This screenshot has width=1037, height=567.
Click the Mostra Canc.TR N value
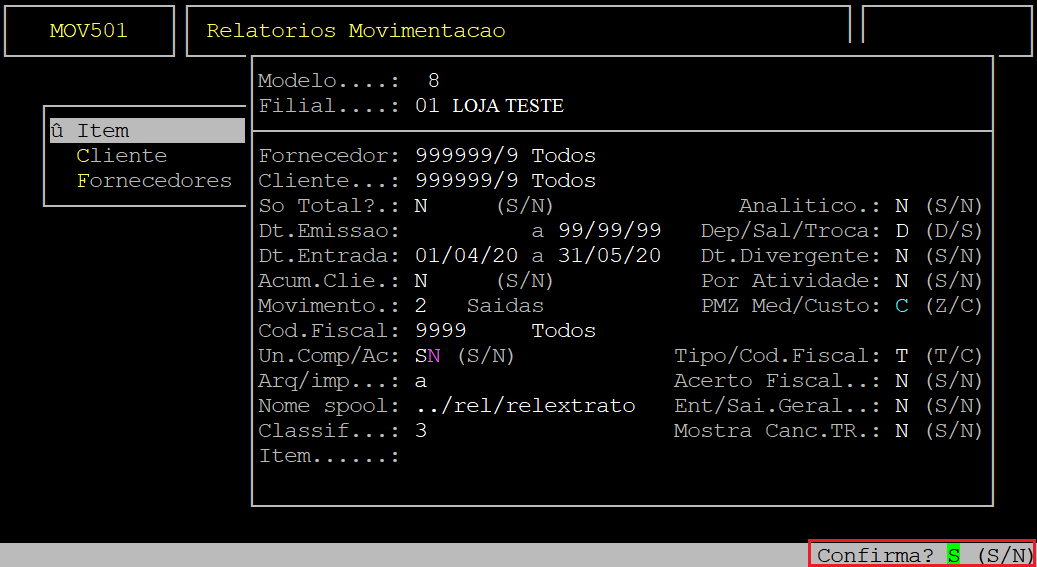coord(901,431)
